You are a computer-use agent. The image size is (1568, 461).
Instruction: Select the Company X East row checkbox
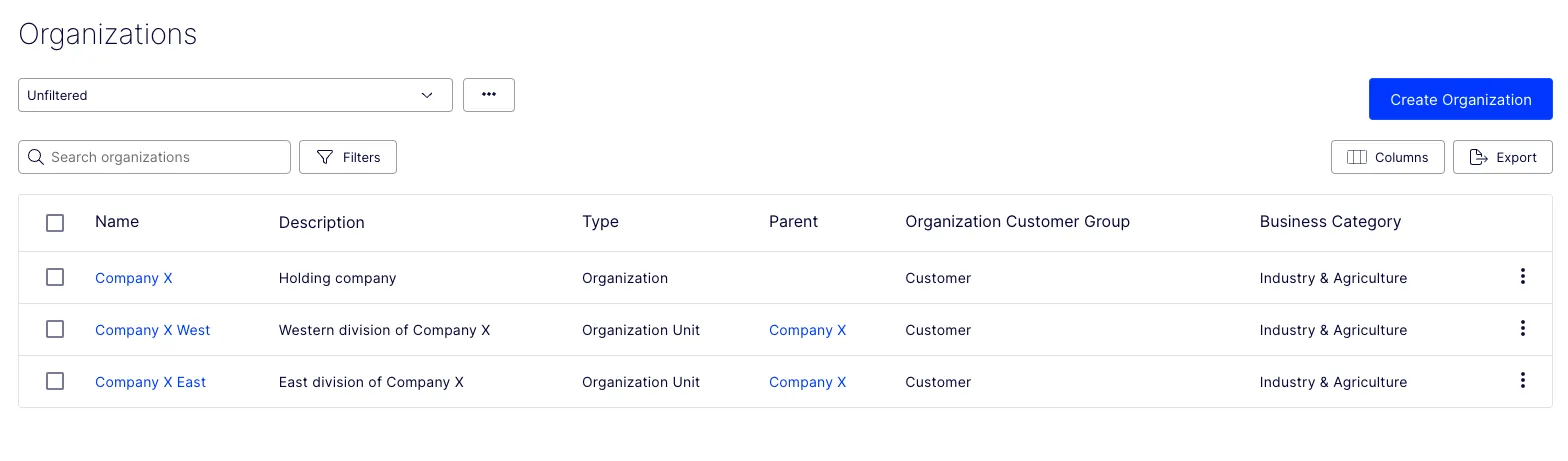(55, 381)
